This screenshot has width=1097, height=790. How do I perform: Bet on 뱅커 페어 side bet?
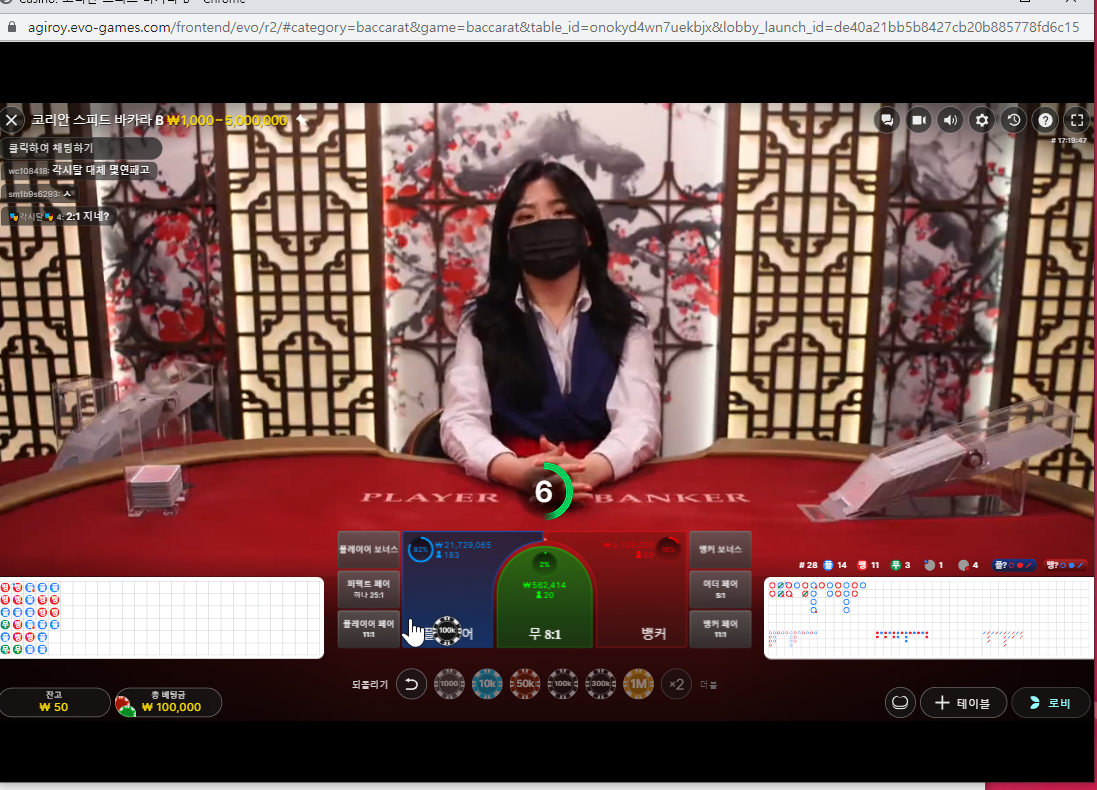coord(721,628)
